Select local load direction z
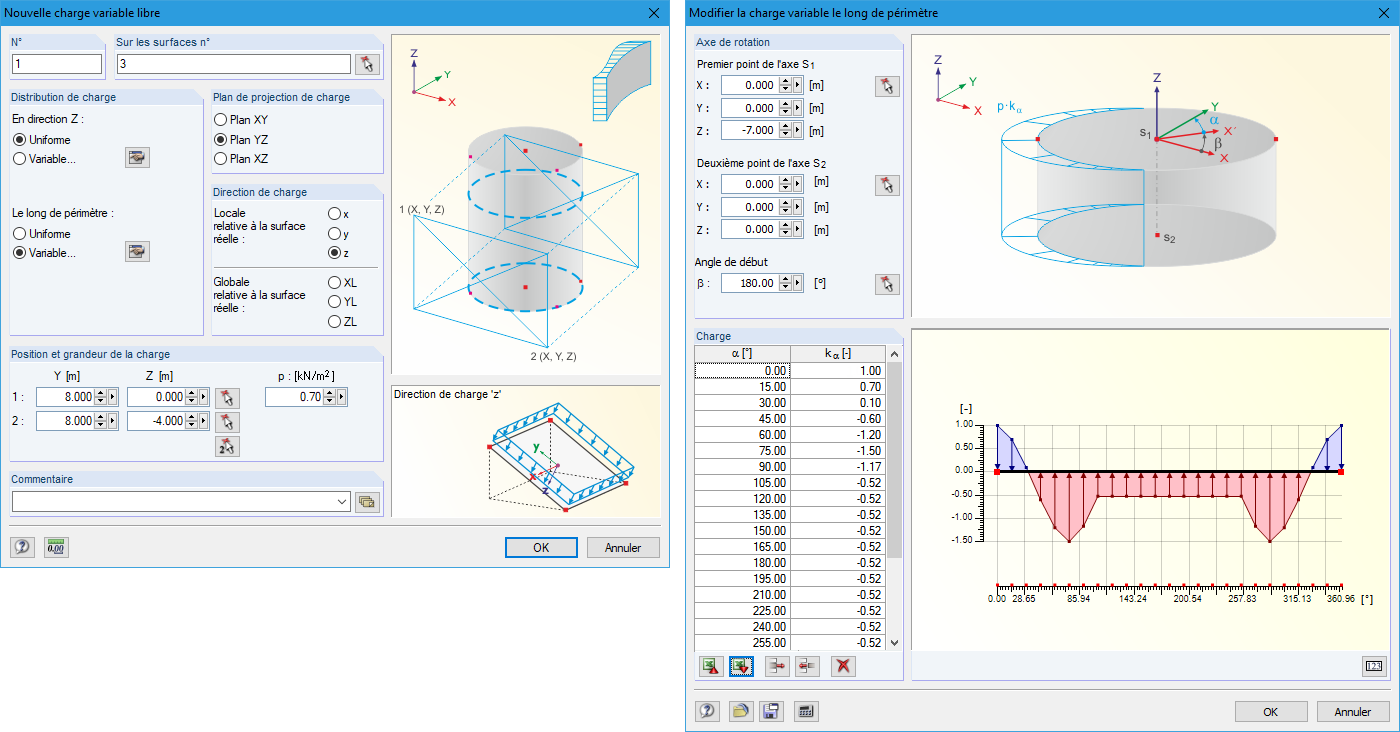Viewport: 1400px width, 732px height. [x=339, y=253]
